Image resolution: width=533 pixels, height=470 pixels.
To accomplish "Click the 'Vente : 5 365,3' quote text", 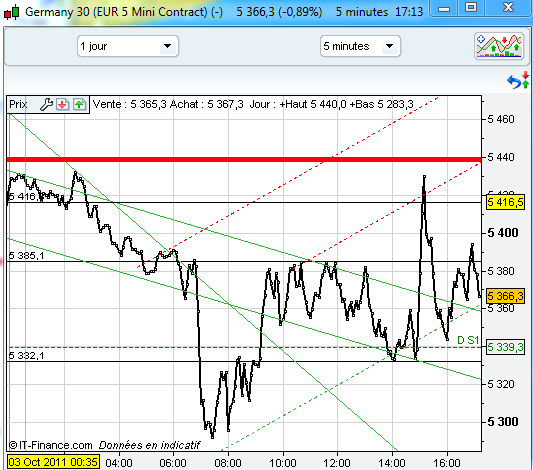I will [x=130, y=104].
